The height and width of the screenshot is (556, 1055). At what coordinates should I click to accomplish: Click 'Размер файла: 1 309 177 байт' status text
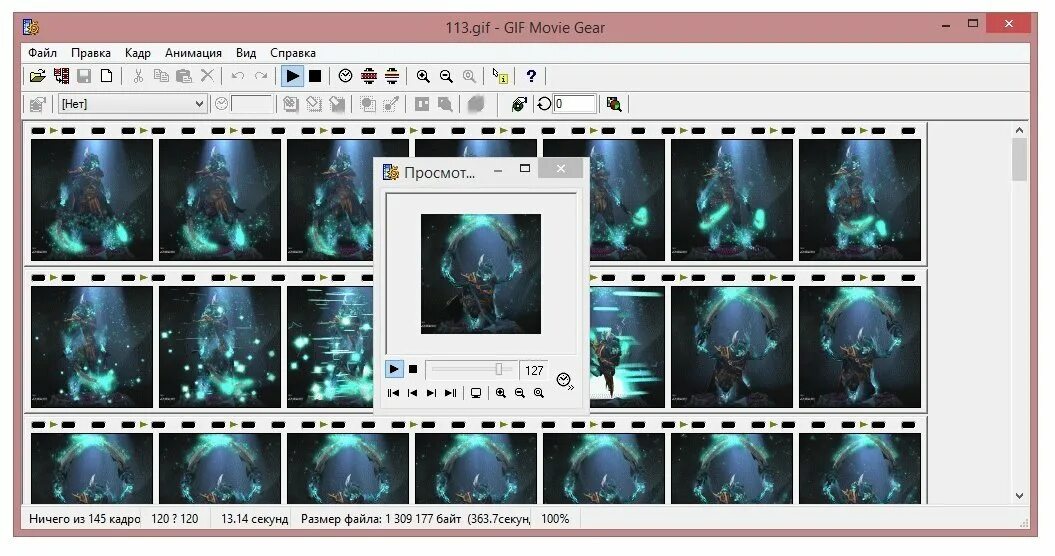click(381, 519)
